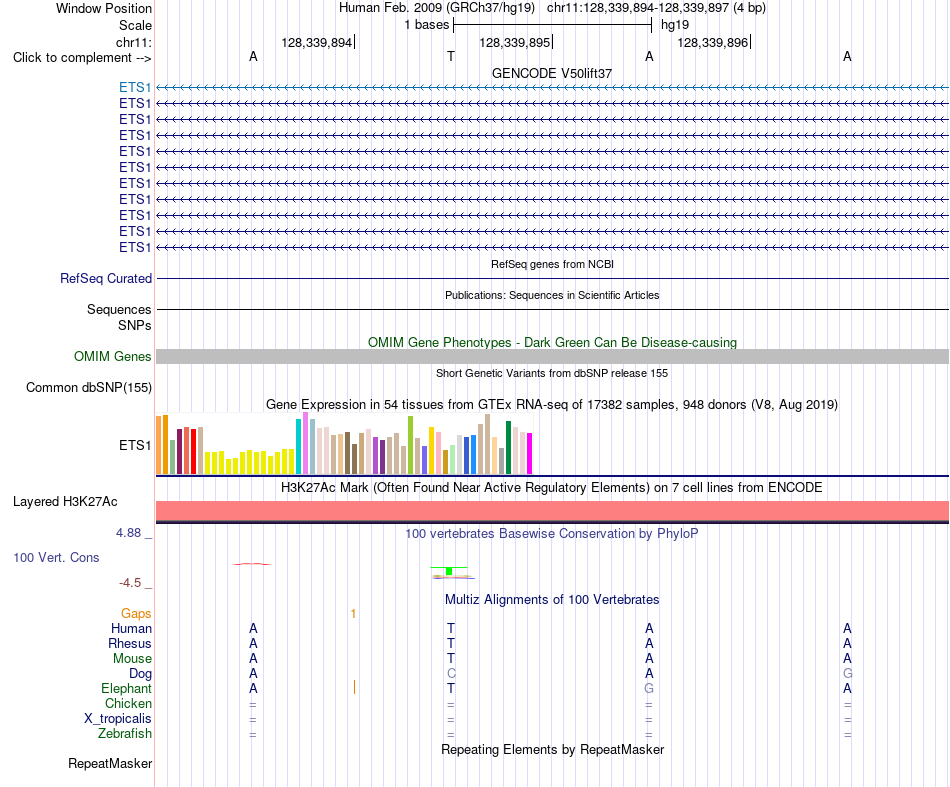The image size is (950, 787).
Task: Click the "SNPs" track label
Action: pos(135,325)
